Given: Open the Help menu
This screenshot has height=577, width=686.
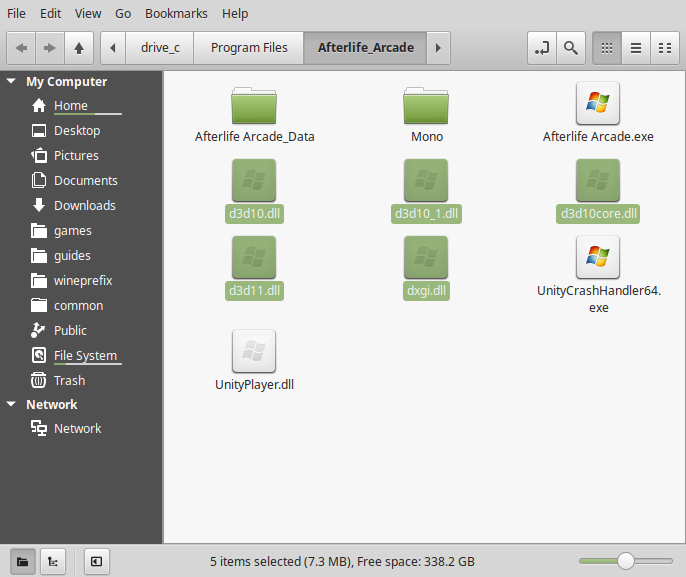Looking at the screenshot, I should 235,14.
